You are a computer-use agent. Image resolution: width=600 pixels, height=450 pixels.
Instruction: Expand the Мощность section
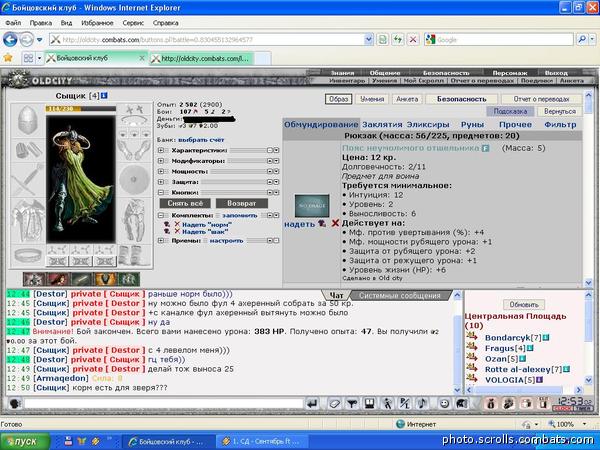[x=161, y=171]
